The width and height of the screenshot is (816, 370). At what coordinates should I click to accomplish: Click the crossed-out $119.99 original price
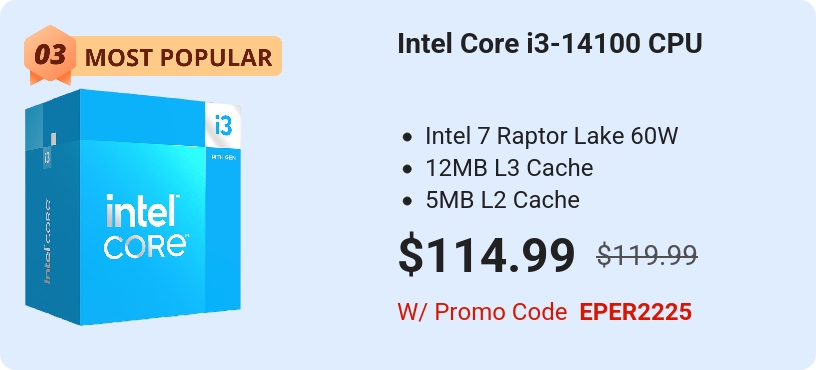[647, 256]
